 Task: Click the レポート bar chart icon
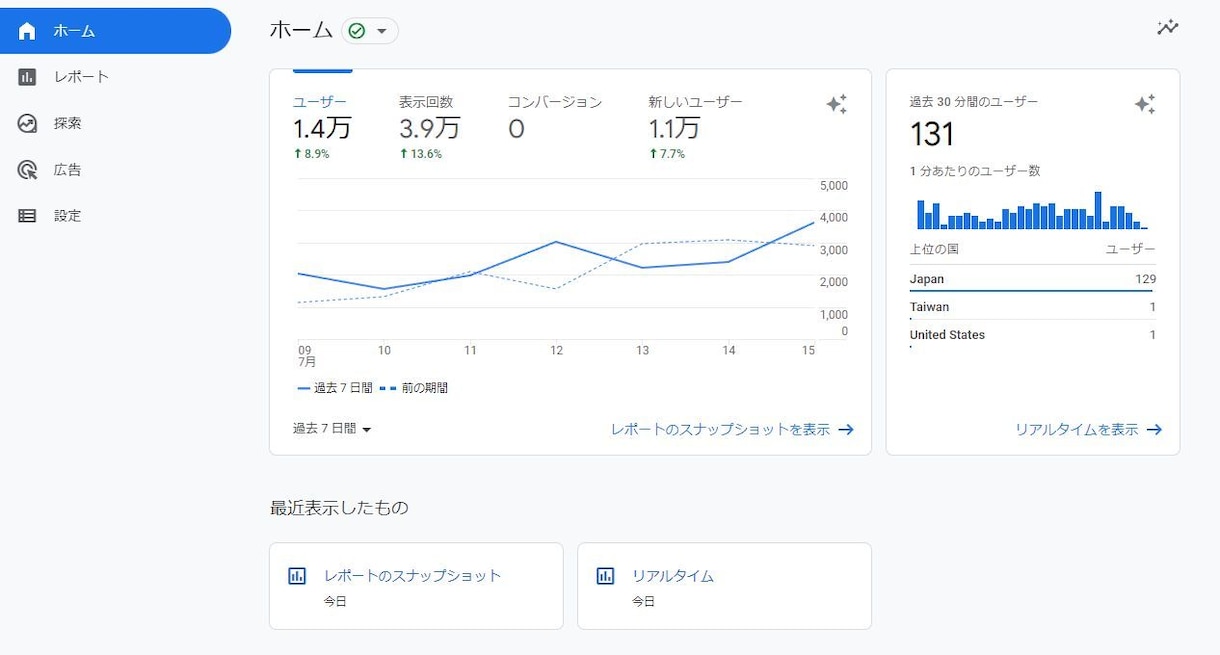click(x=27, y=77)
